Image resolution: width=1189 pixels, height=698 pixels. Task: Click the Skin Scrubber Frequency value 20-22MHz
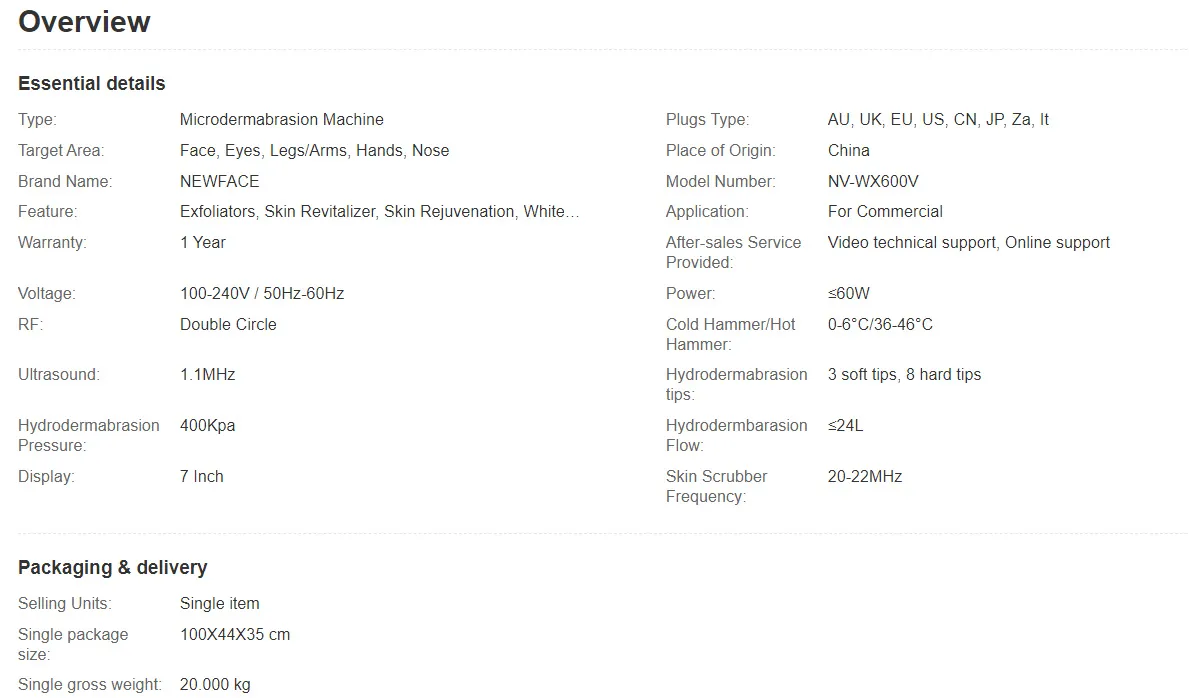coord(865,477)
